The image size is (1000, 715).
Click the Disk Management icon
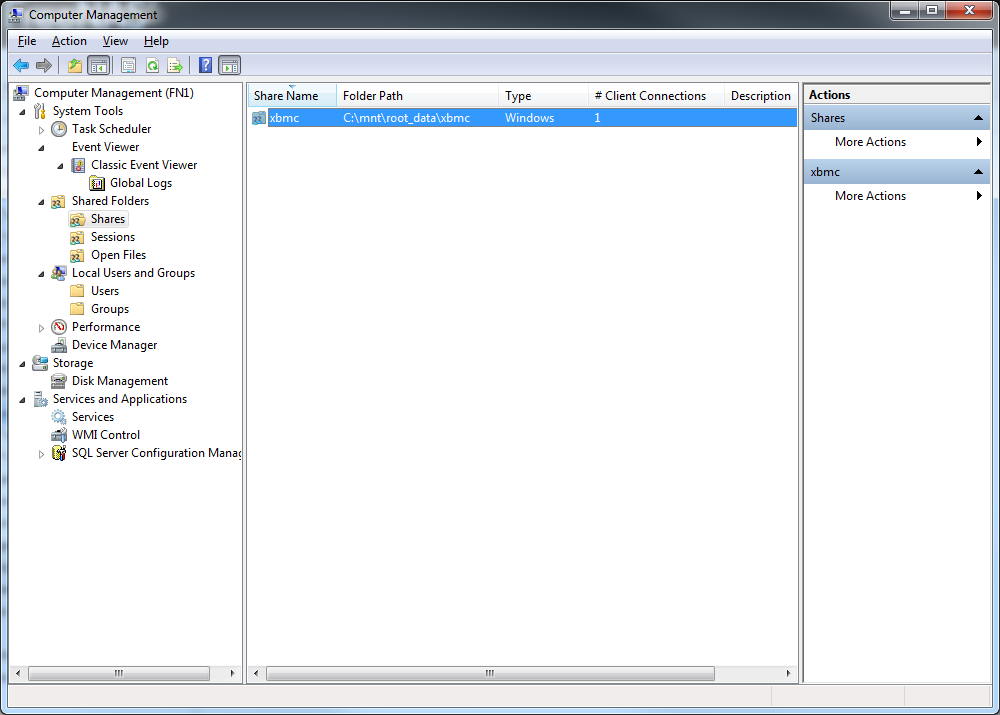(x=59, y=381)
